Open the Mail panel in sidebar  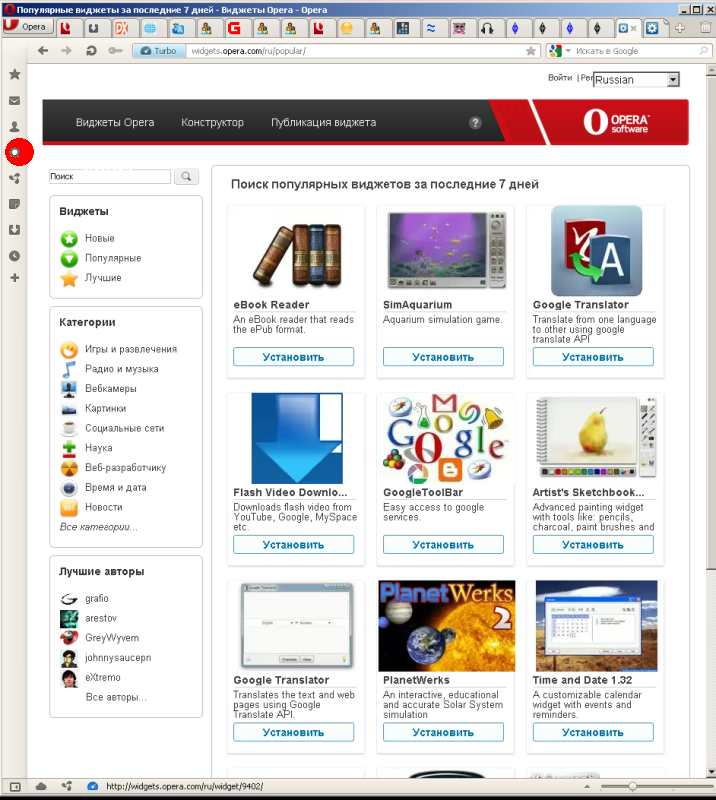point(15,101)
